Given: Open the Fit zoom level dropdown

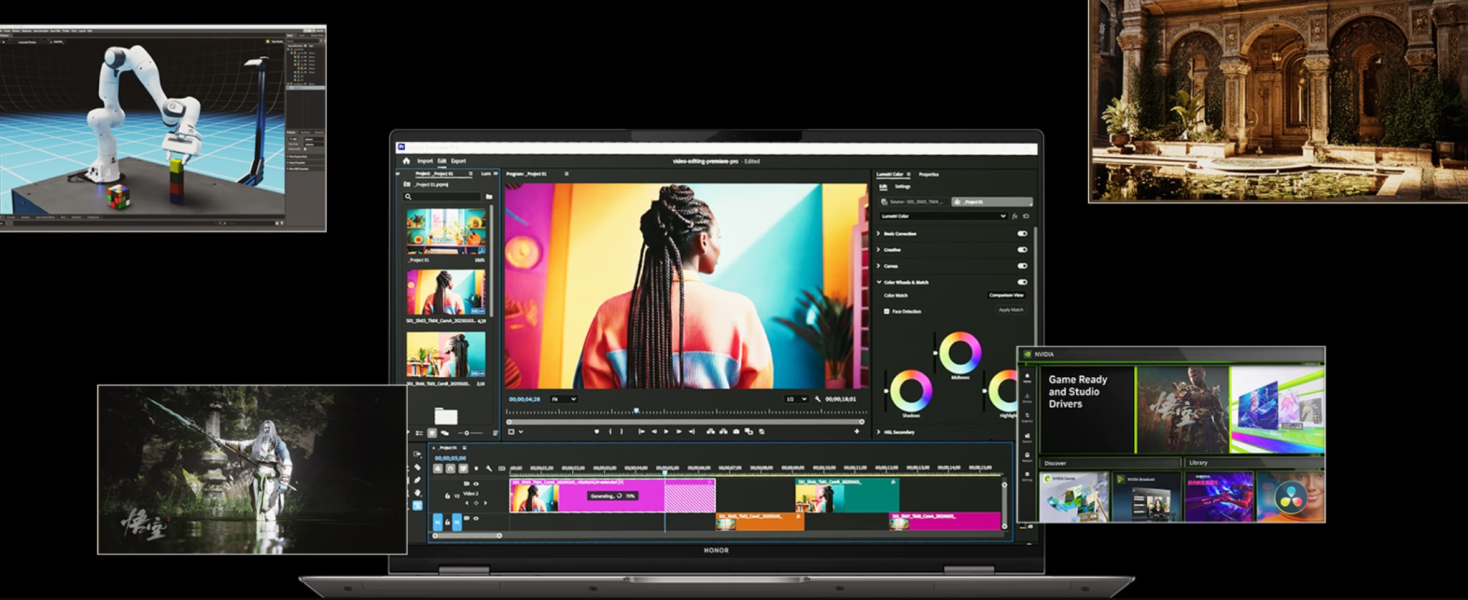Looking at the screenshot, I should (563, 399).
